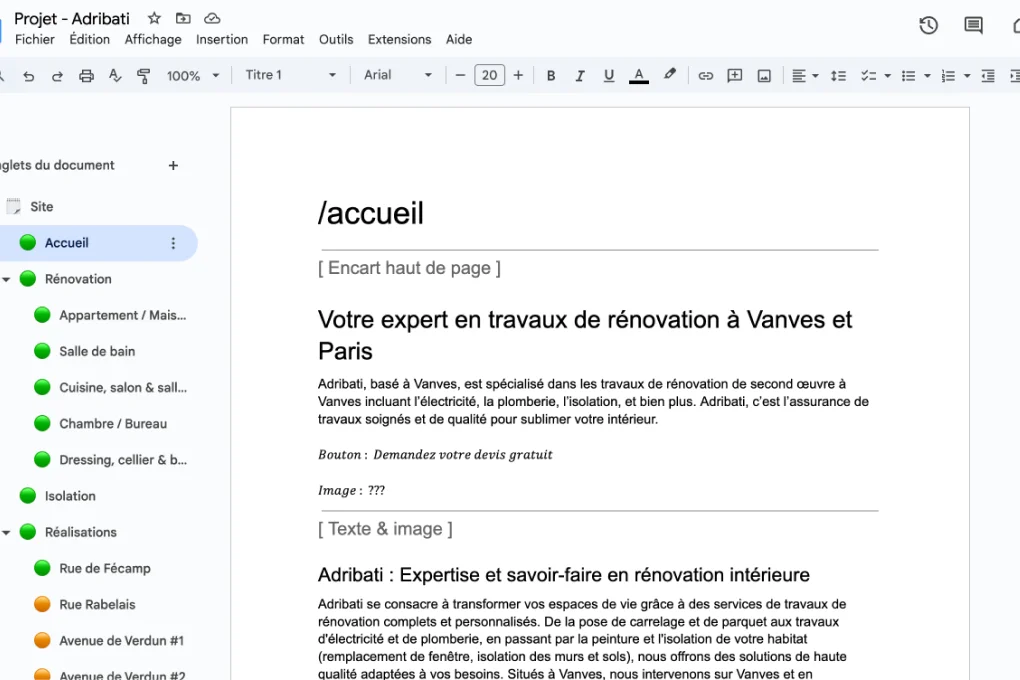Screen dimensions: 1020x680
Task: Open the Titre 1 style dropdown
Action: click(x=291, y=75)
